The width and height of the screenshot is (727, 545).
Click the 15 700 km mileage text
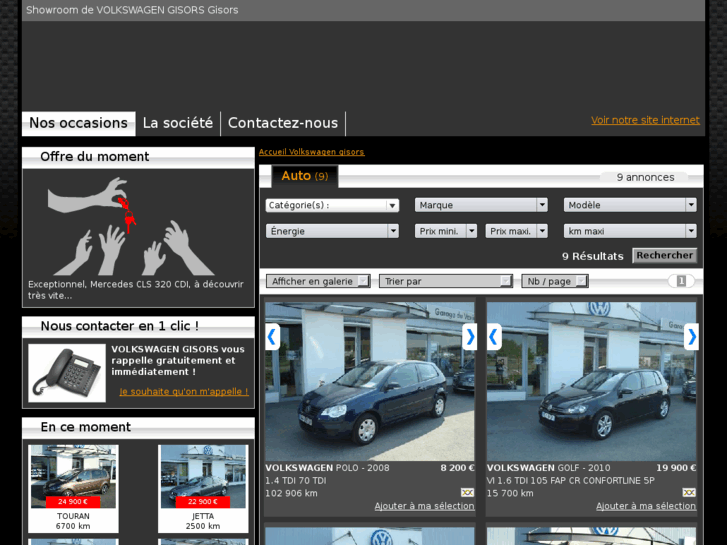(510, 494)
